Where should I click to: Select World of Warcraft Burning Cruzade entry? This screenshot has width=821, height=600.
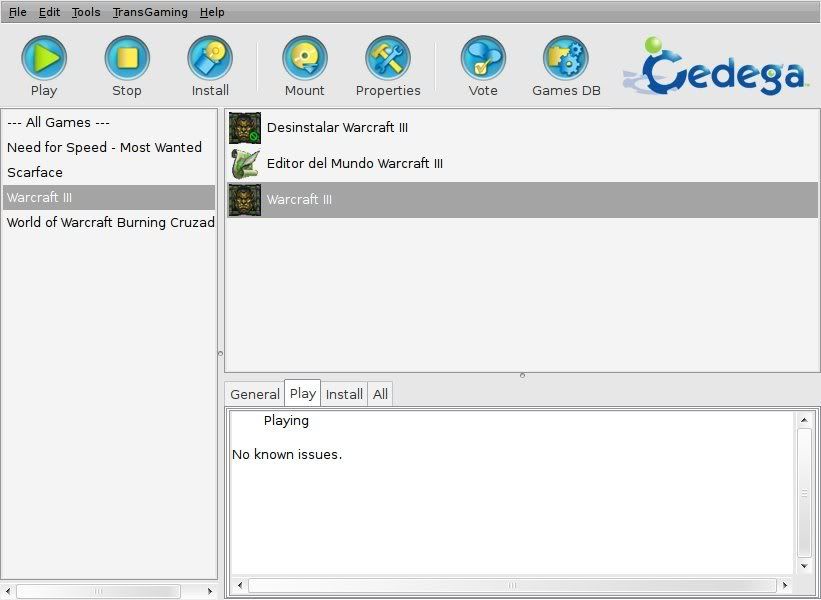point(109,223)
